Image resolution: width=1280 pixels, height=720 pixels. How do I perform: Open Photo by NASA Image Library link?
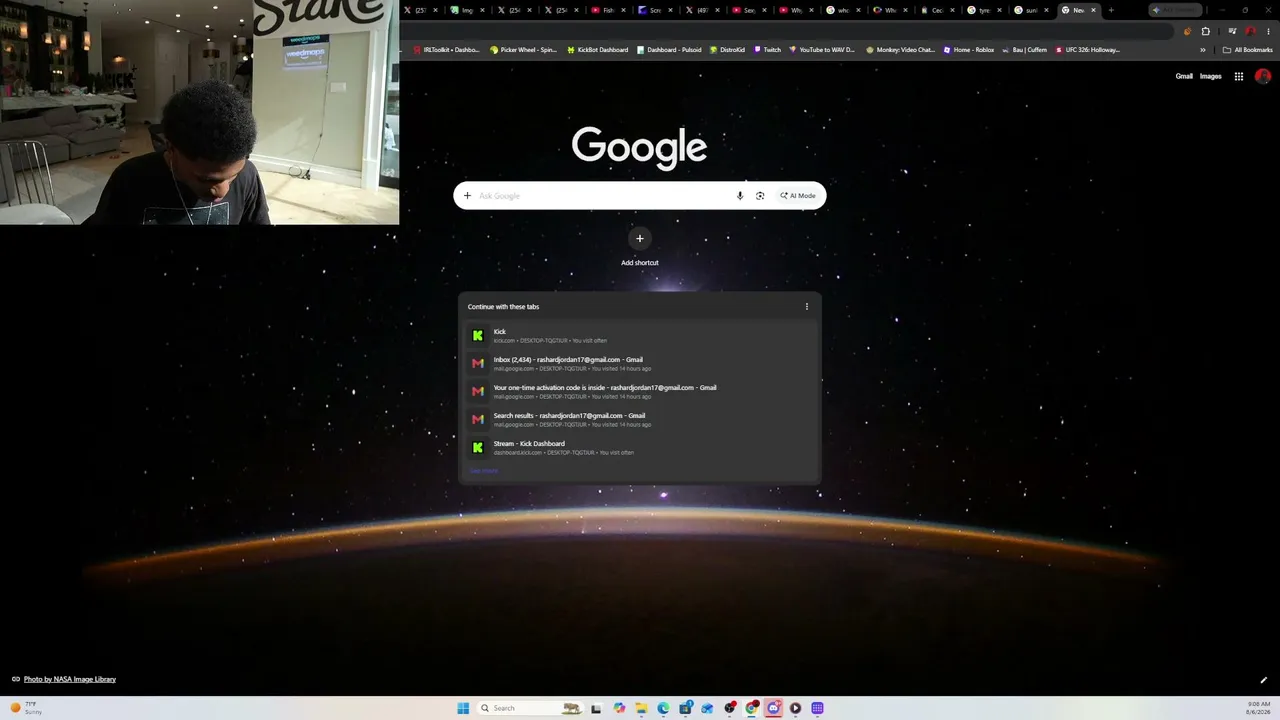[70, 679]
